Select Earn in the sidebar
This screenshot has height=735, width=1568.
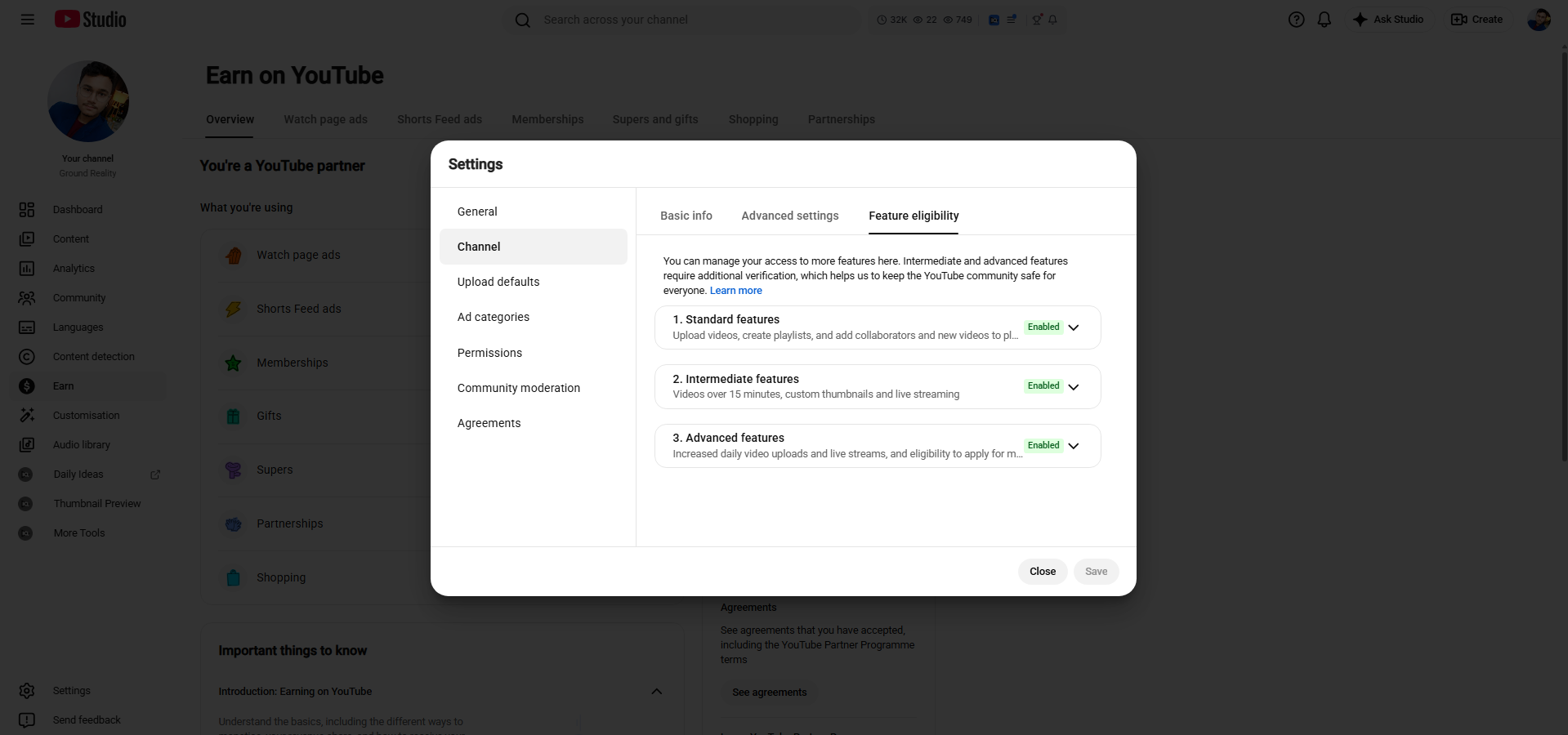(x=88, y=386)
